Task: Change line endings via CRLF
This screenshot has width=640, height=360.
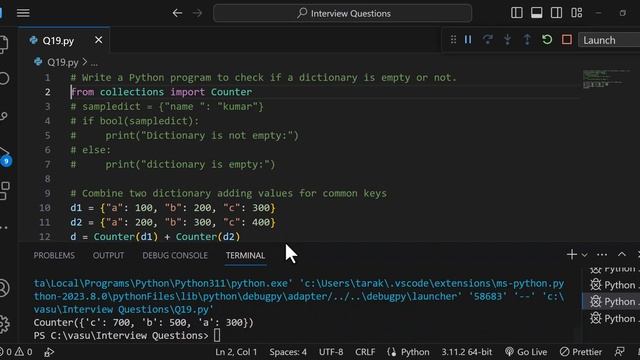Action: point(365,352)
